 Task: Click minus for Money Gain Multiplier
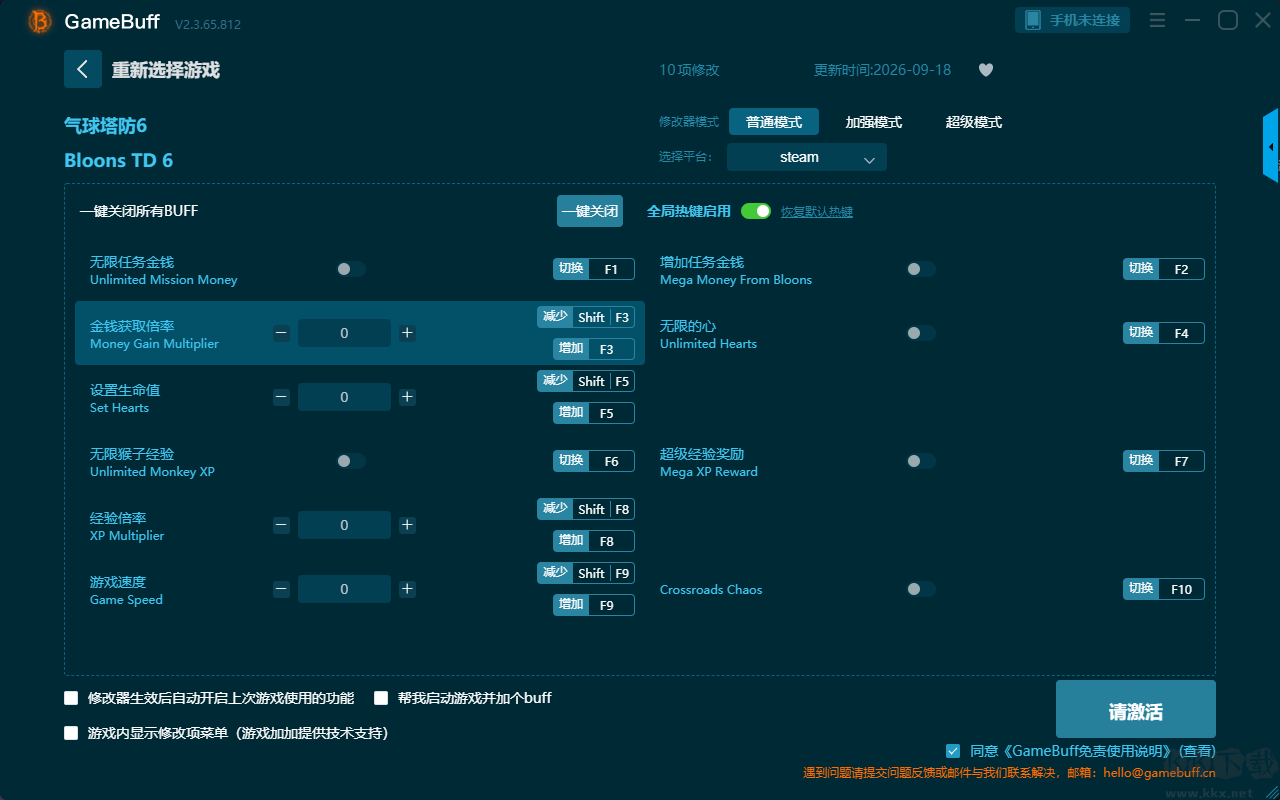[x=281, y=333]
